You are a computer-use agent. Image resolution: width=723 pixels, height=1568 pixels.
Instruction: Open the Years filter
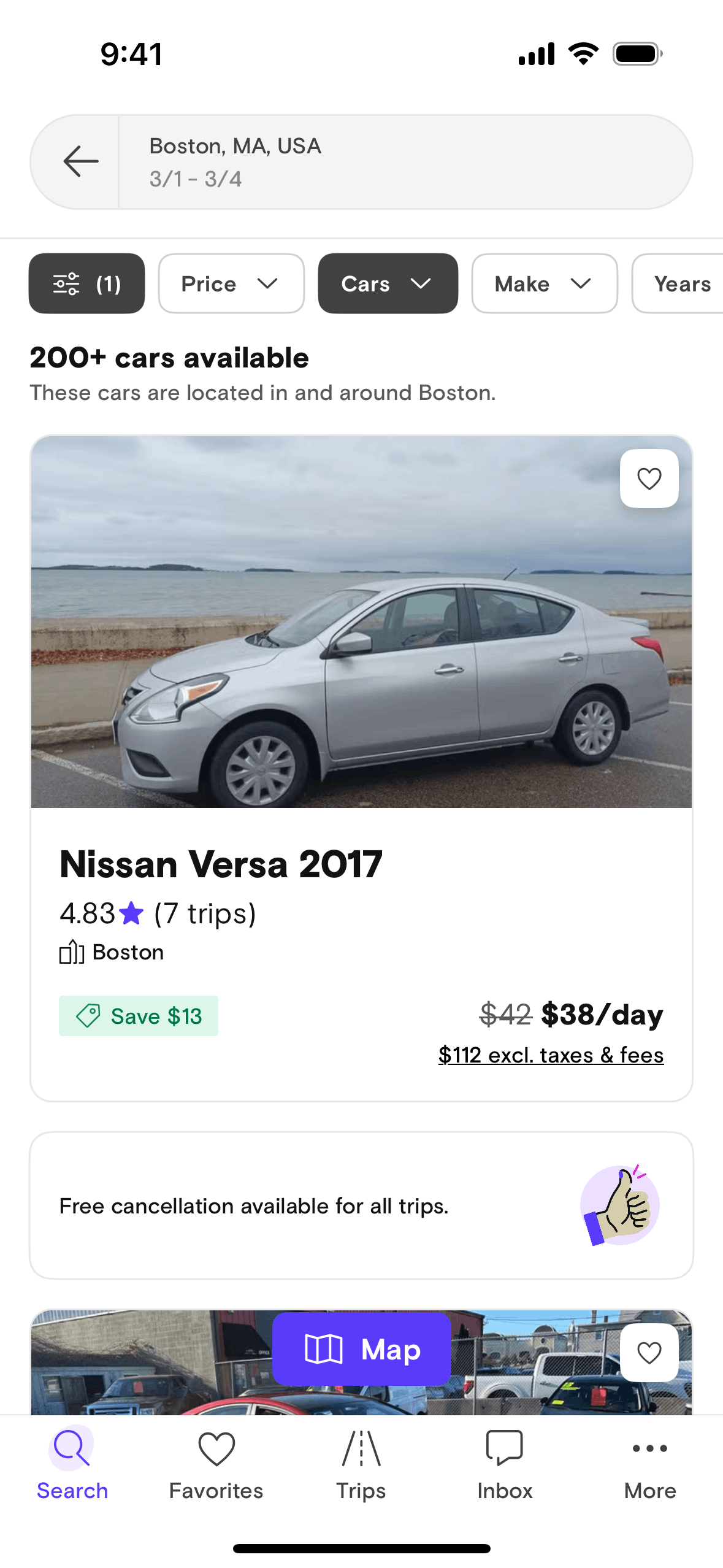tap(681, 283)
